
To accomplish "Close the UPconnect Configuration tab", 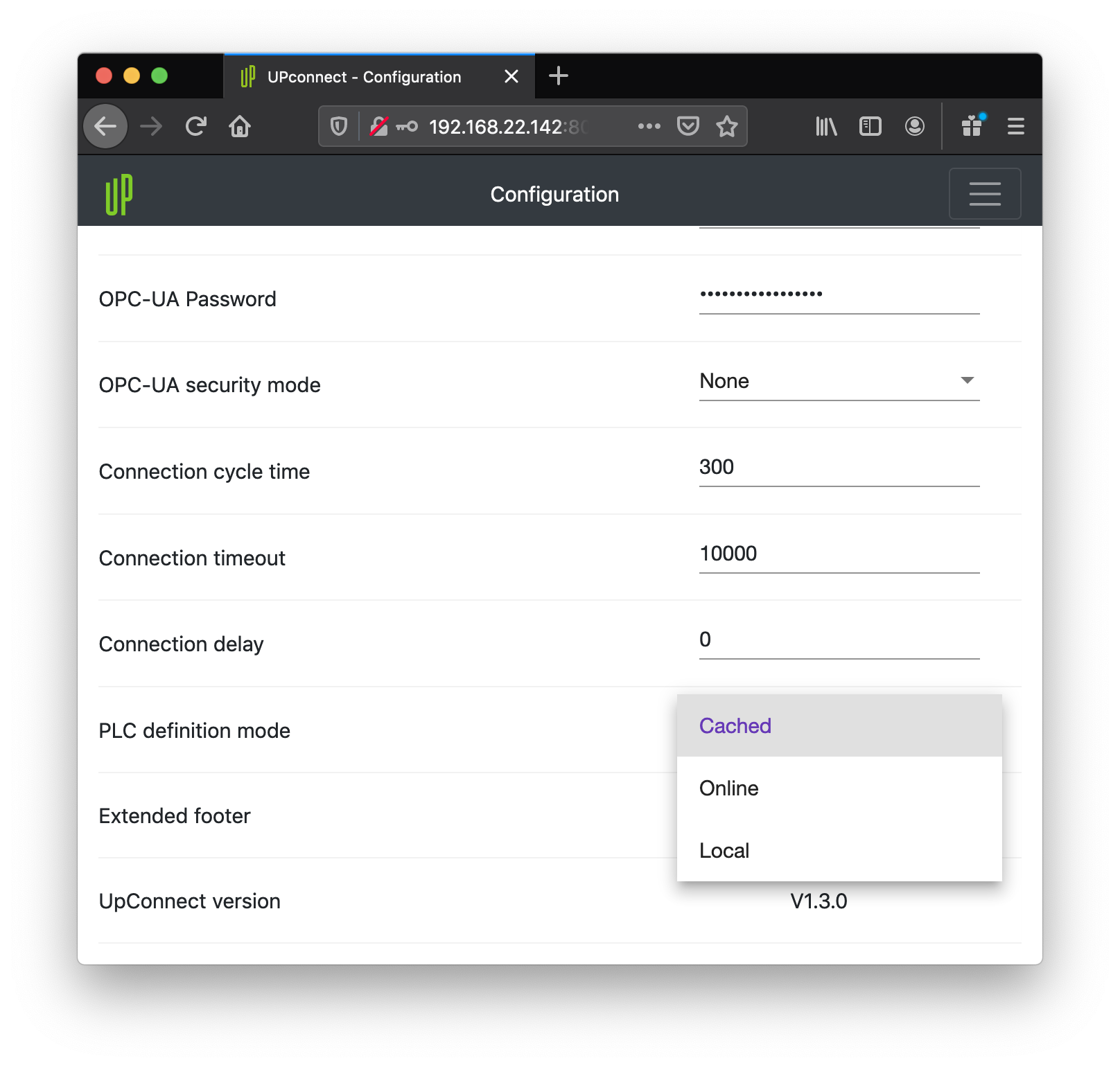I will click(x=511, y=76).
